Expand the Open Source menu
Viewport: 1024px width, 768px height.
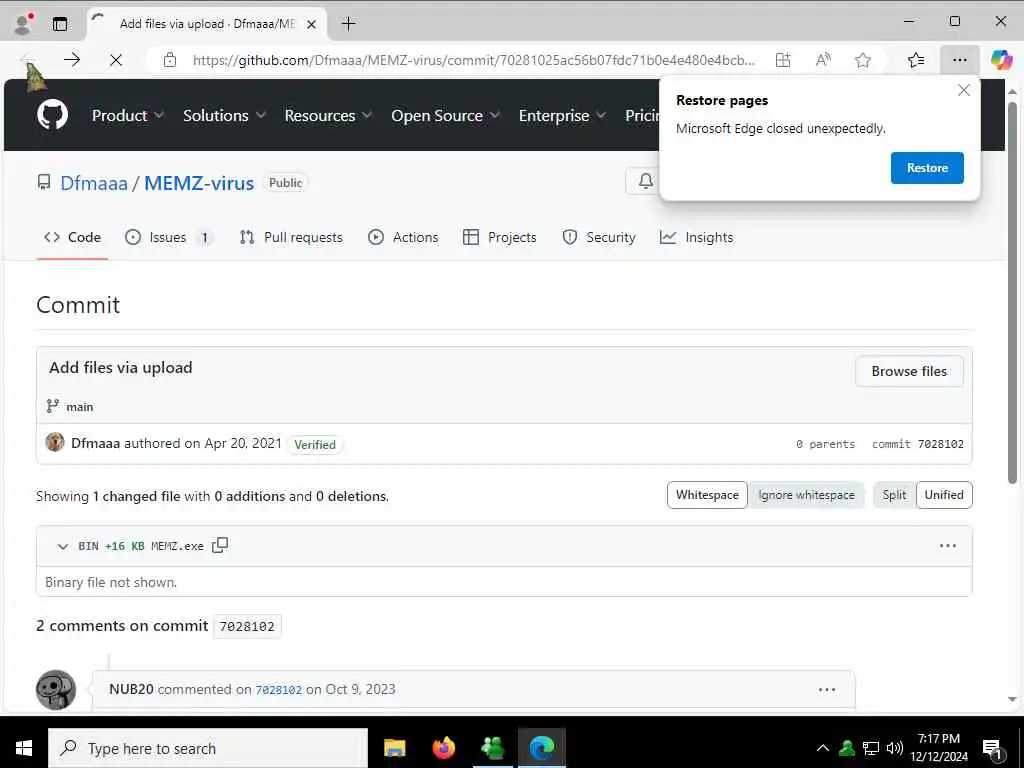tap(445, 116)
